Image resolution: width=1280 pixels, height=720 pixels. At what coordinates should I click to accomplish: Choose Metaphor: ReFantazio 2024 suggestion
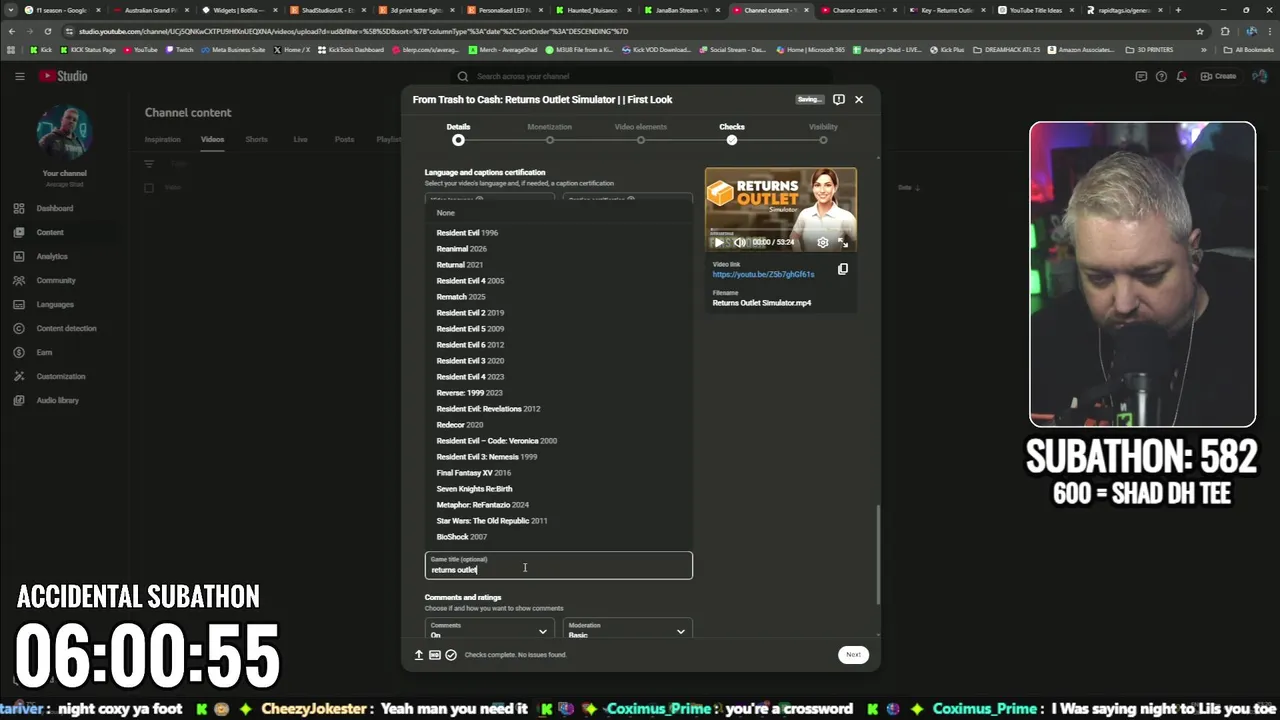pyautogui.click(x=558, y=505)
